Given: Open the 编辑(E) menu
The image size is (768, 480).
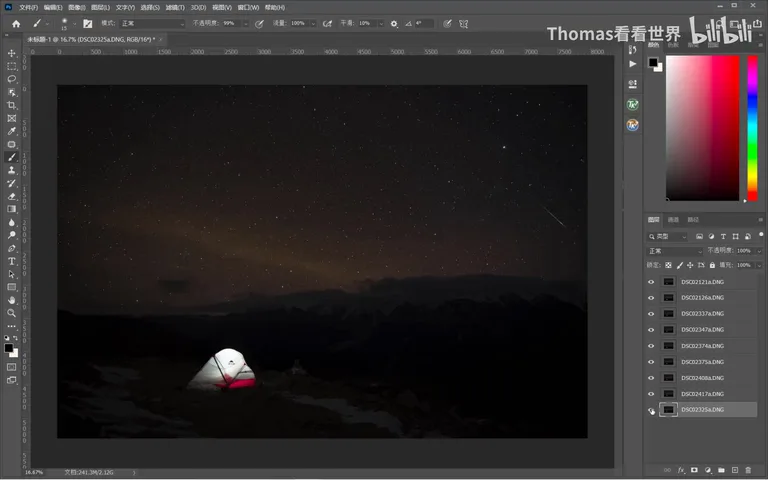Looking at the screenshot, I should (x=53, y=7).
